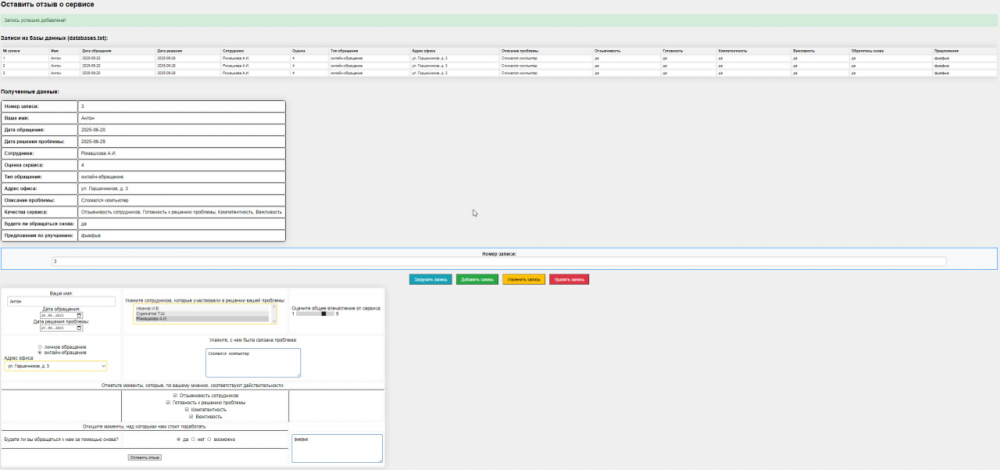Screen dimensions: 1000x470
Task: Toggle the 'Компетентность' checkbox
Action: (187, 409)
